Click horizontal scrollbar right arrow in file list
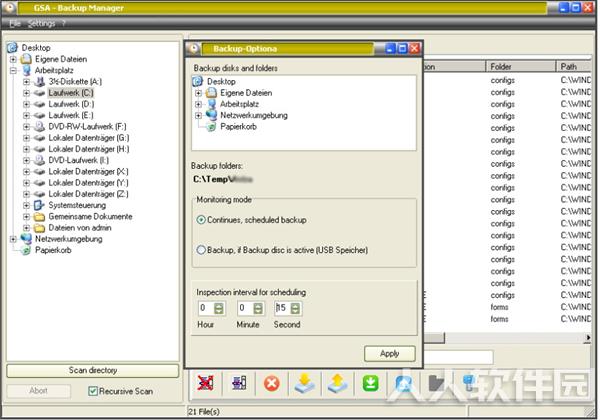The image size is (600, 420). (587, 337)
